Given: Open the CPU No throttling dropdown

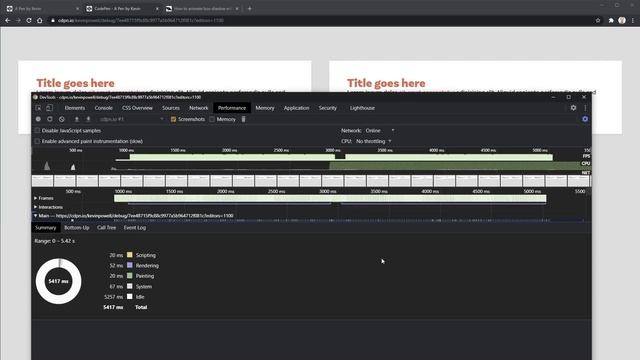Looking at the screenshot, I should pyautogui.click(x=373, y=141).
